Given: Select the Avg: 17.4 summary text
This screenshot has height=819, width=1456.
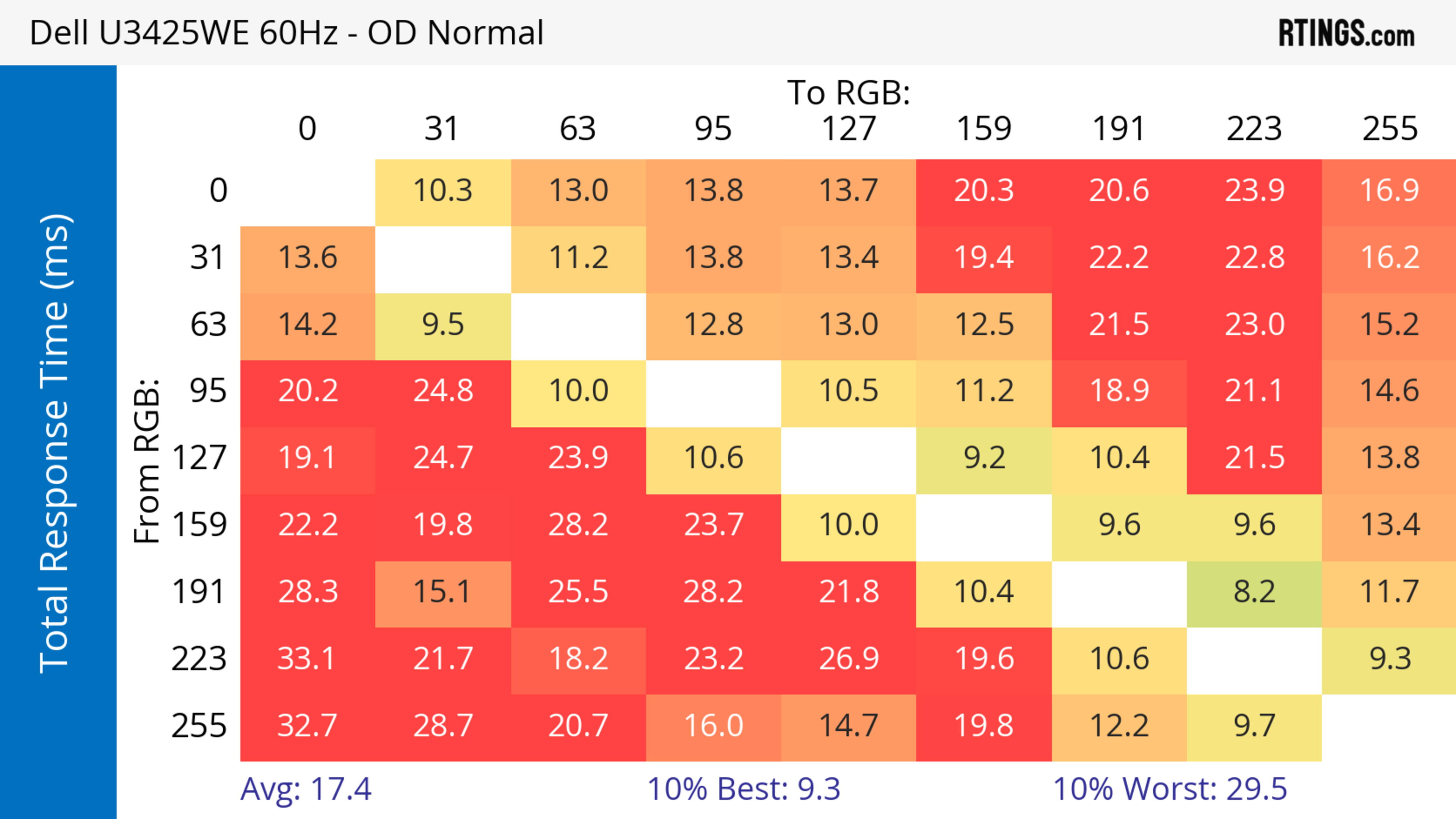Looking at the screenshot, I should 306,789.
